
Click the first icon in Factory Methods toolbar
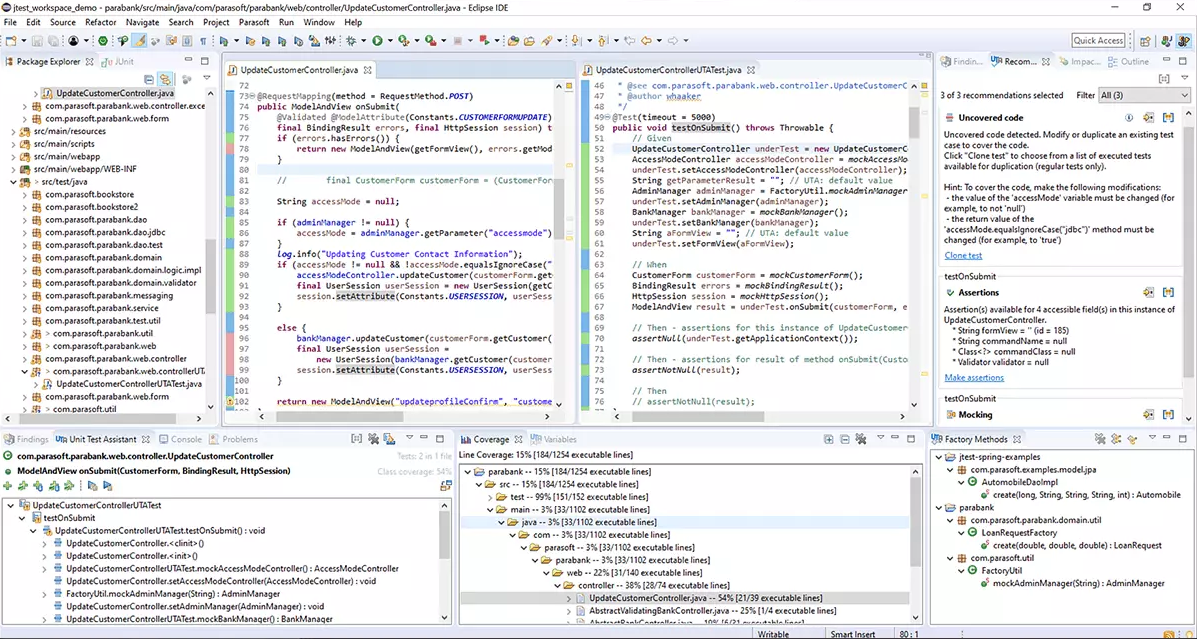(x=1100, y=439)
